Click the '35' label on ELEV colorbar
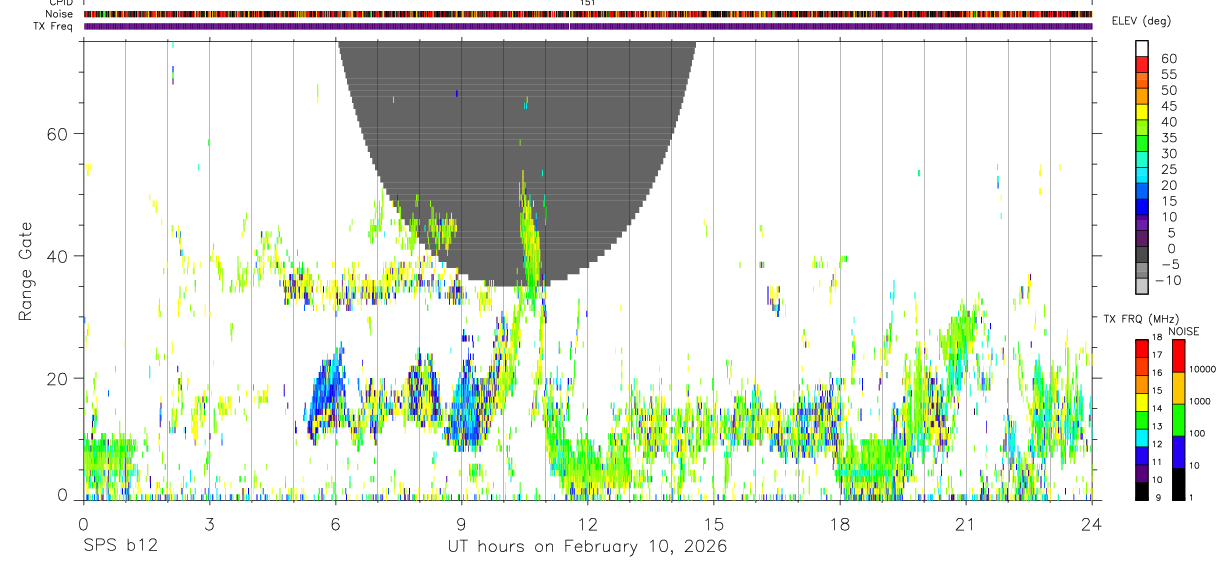The height and width of the screenshot is (567, 1228). point(1168,138)
